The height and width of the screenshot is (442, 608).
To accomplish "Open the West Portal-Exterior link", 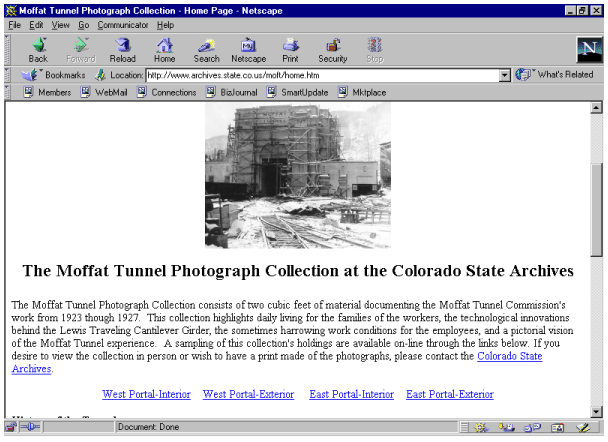I will tap(248, 394).
